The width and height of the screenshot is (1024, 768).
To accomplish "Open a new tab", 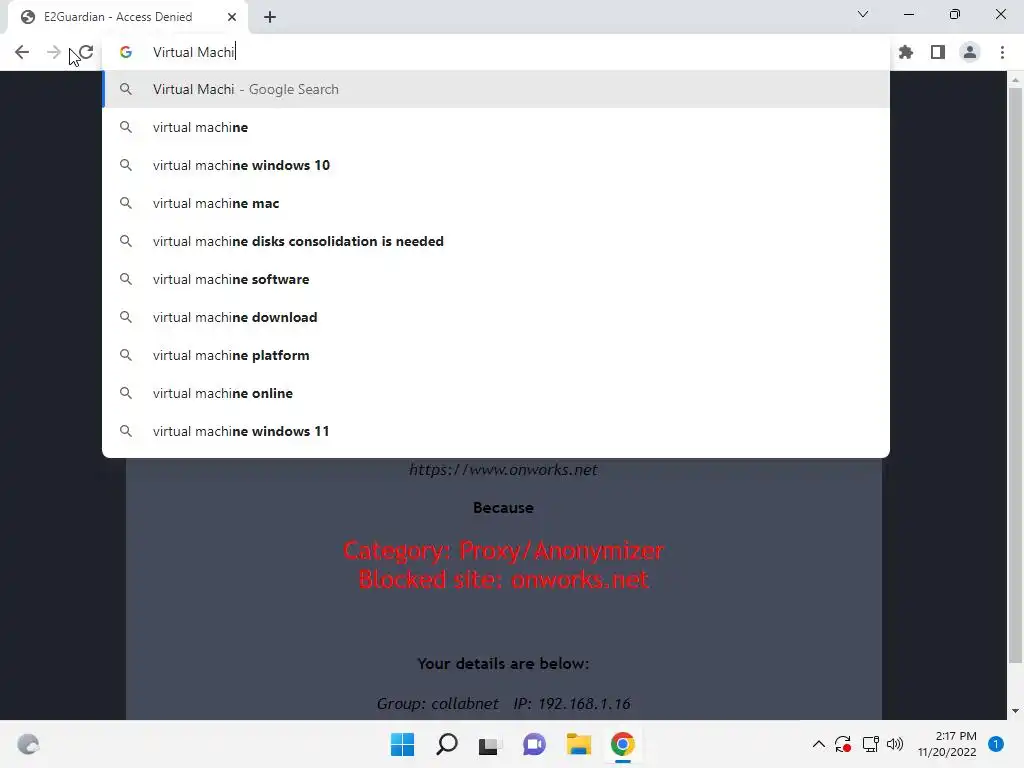I will (270, 17).
